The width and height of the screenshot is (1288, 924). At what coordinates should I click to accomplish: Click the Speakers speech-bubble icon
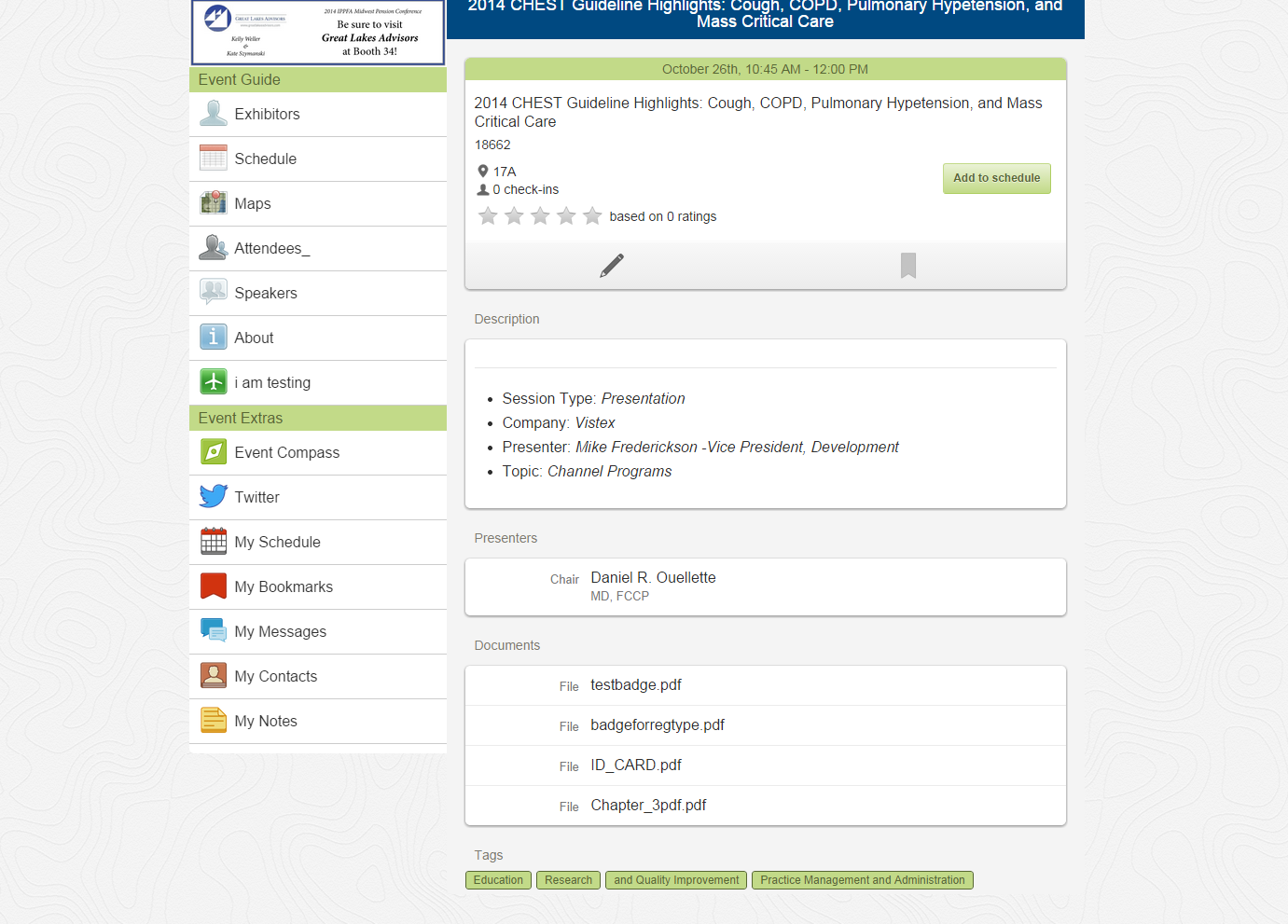(x=214, y=293)
